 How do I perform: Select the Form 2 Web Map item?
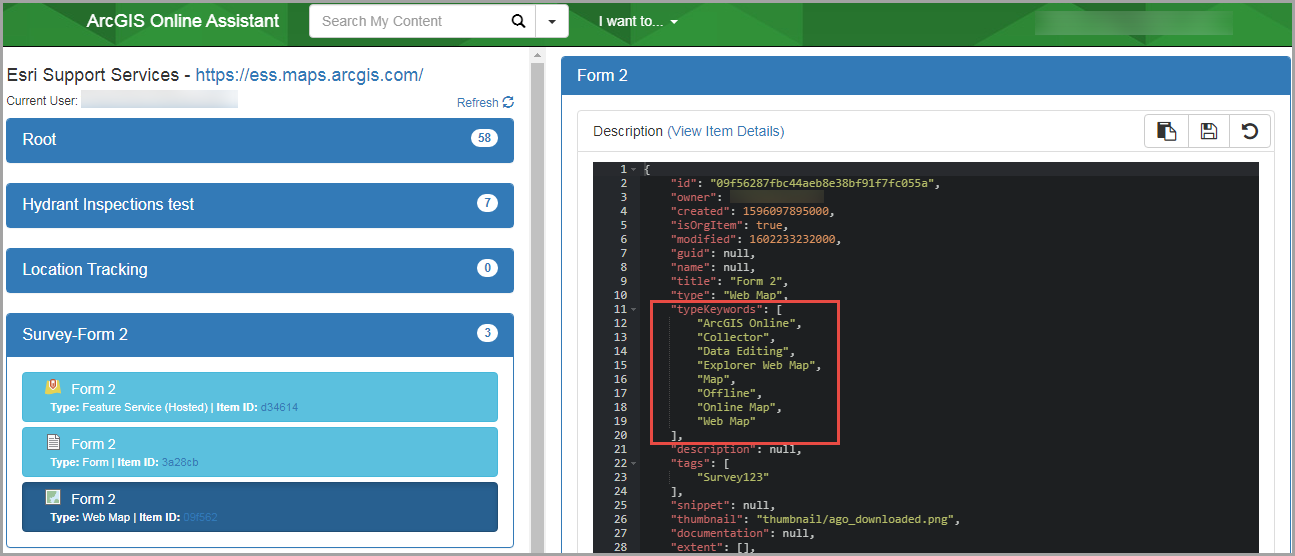pos(260,507)
